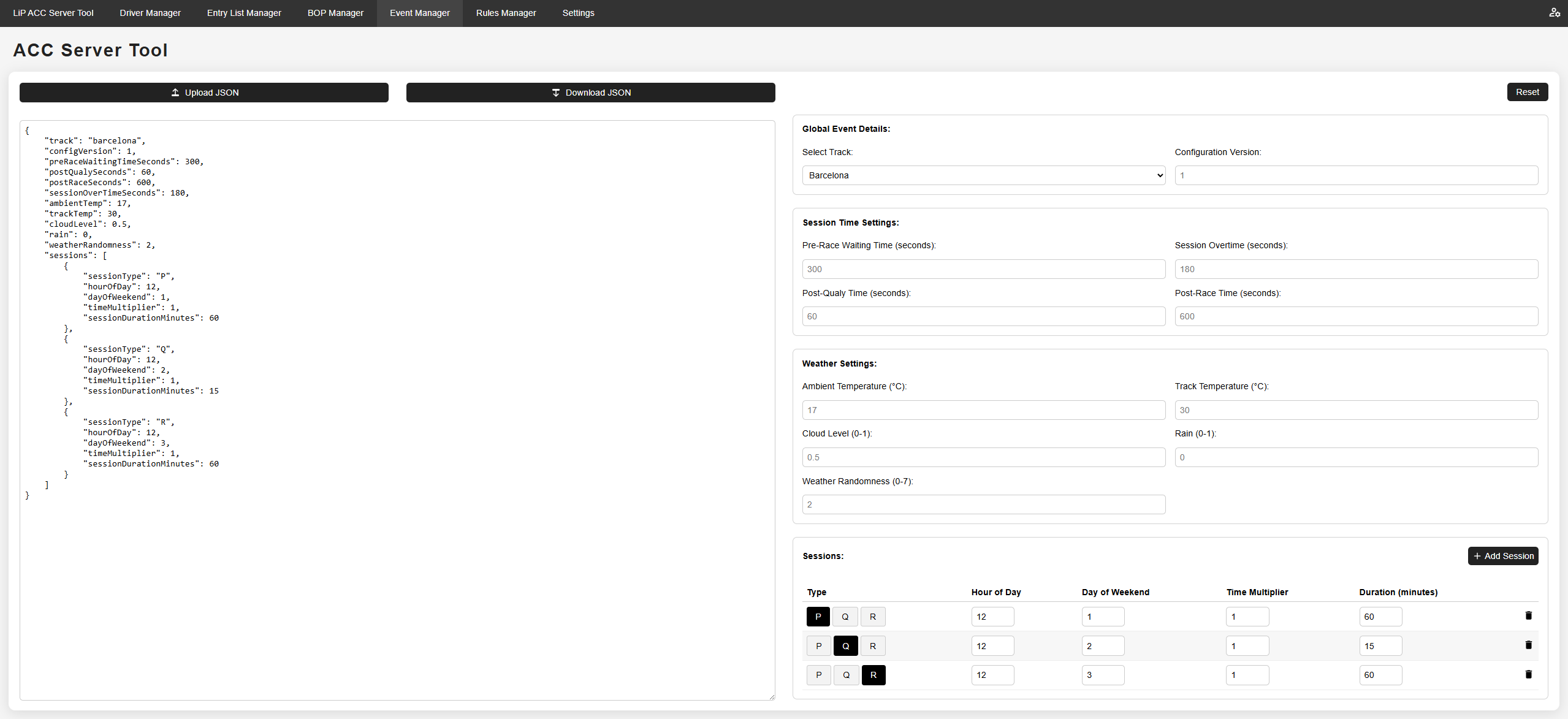This screenshot has width=1568, height=719.
Task: Edit Time Multiplier for race session
Action: (1247, 675)
